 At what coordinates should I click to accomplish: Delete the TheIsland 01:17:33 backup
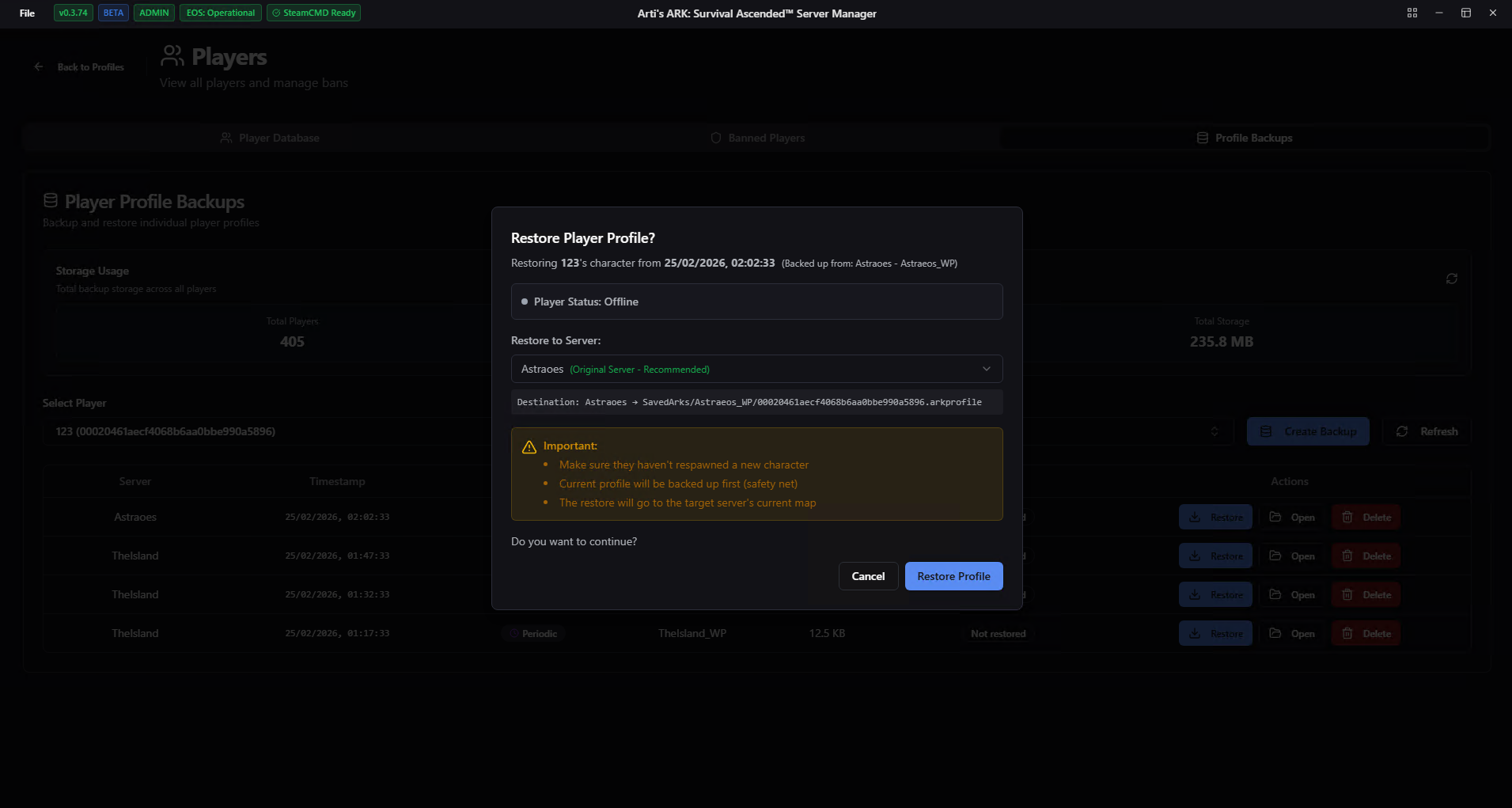(1366, 634)
